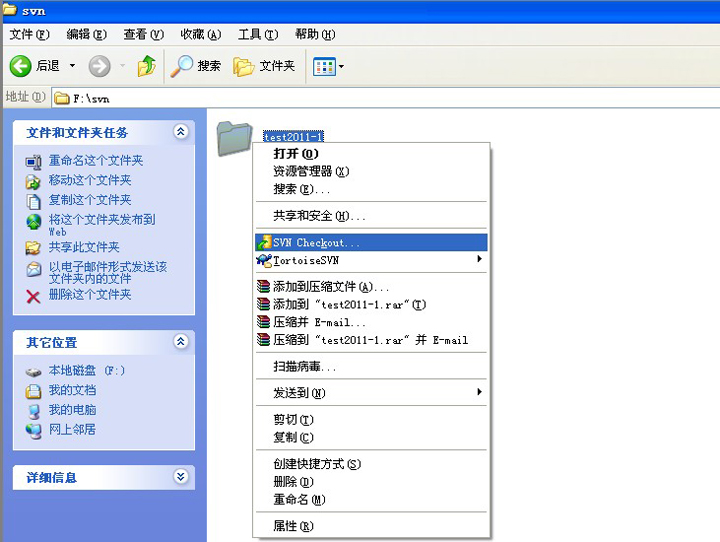Click the e-mail envelope task icon
Viewport: 720px width, 542px height.
[x=33, y=269]
